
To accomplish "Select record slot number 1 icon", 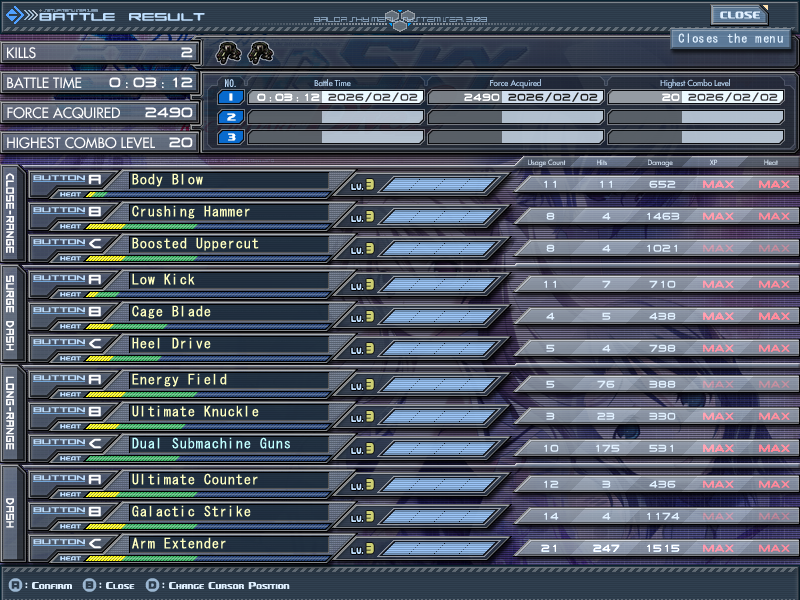I will pyautogui.click(x=230, y=97).
